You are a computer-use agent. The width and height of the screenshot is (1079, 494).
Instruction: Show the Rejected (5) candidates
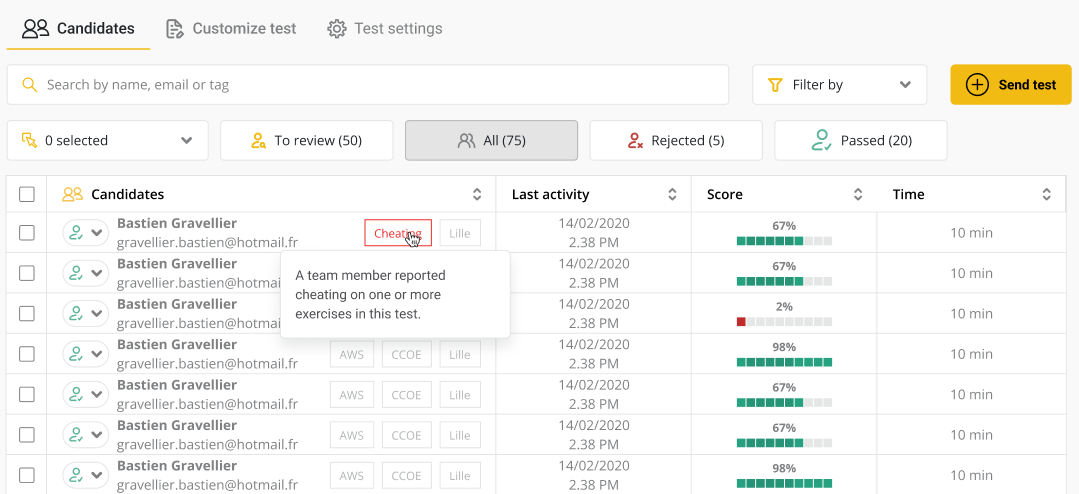click(676, 141)
